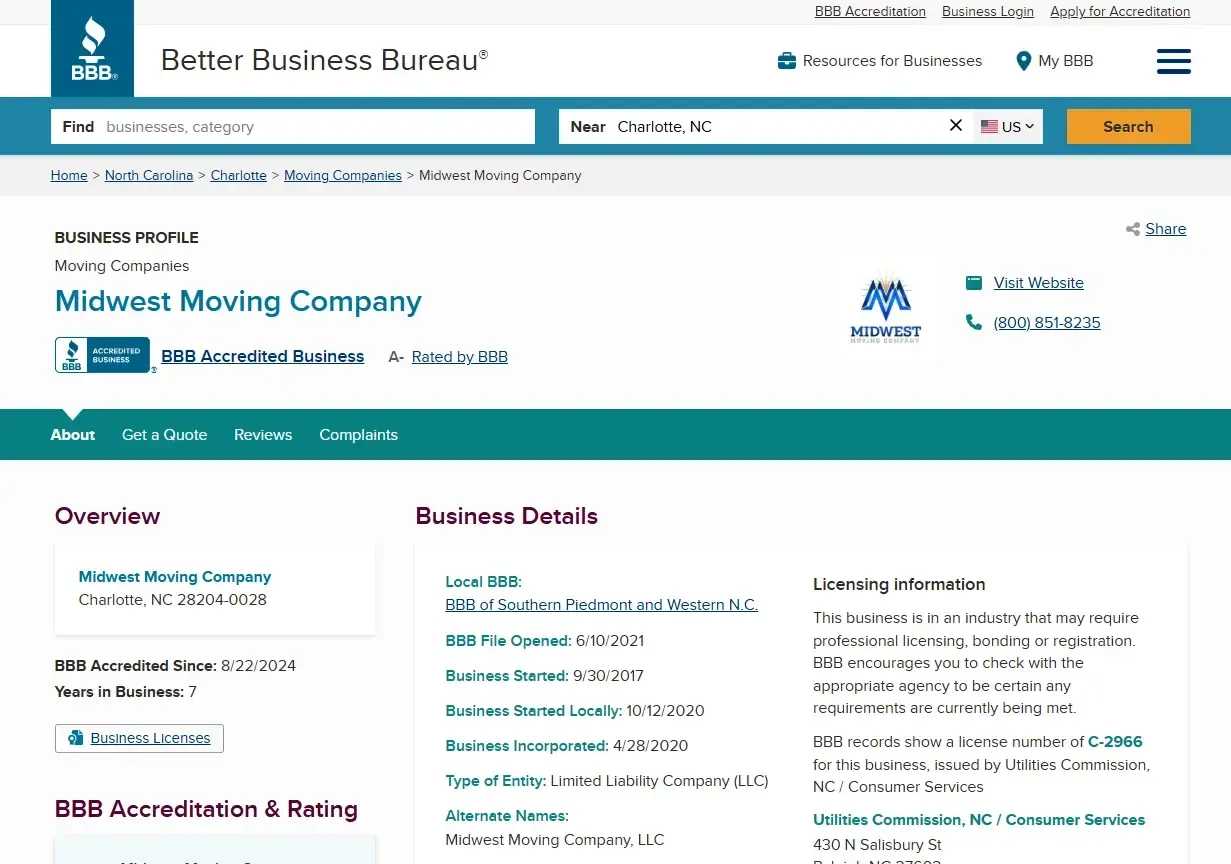Switch to the Reviews tab
The width and height of the screenshot is (1231, 864).
pyautogui.click(x=263, y=435)
